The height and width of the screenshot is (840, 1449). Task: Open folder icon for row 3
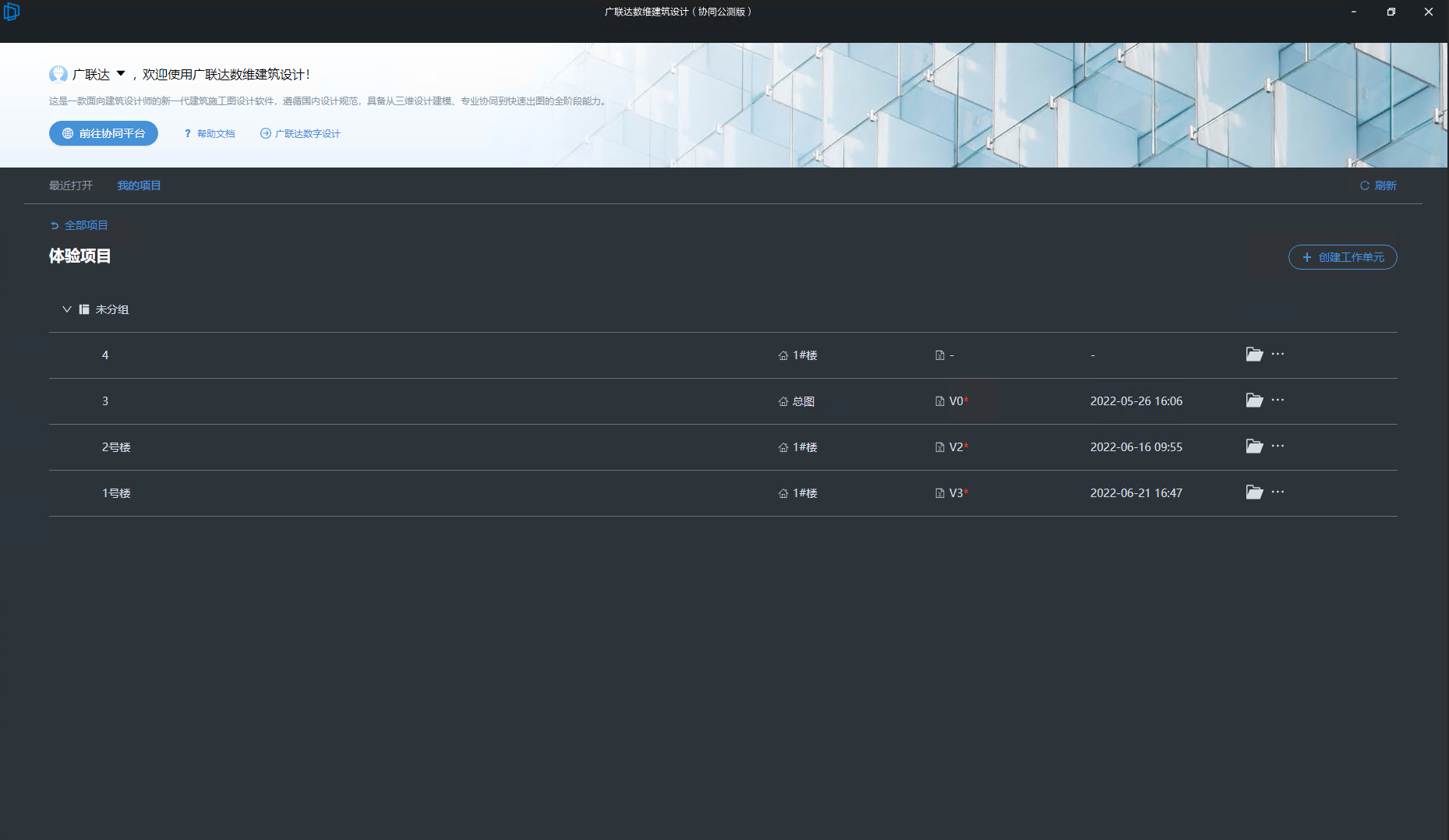1254,401
